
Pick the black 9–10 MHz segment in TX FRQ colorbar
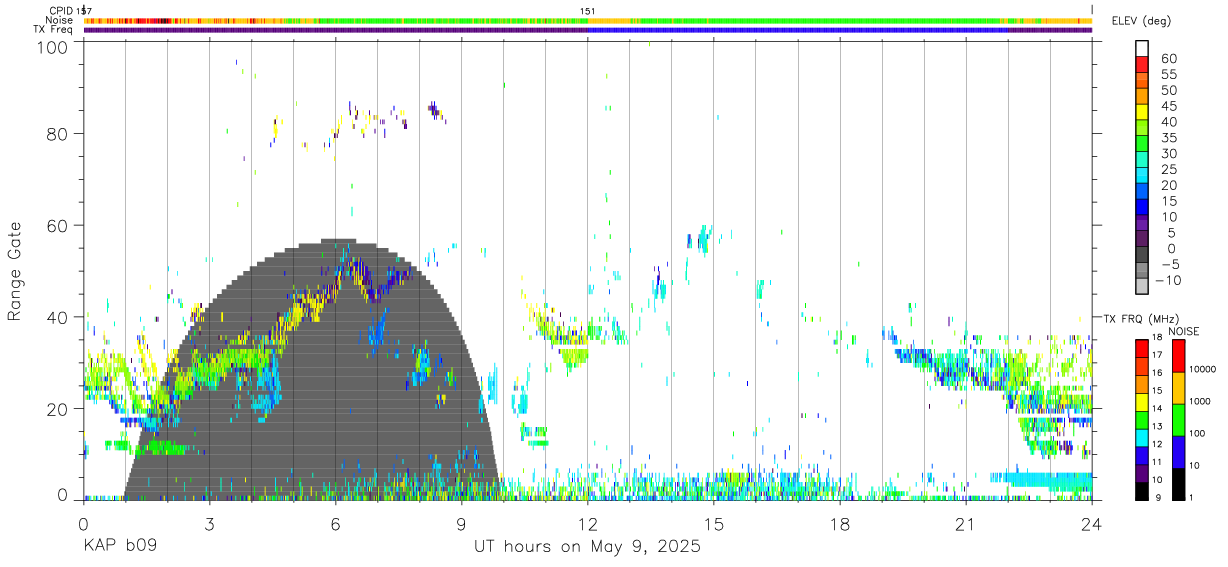1142,490
